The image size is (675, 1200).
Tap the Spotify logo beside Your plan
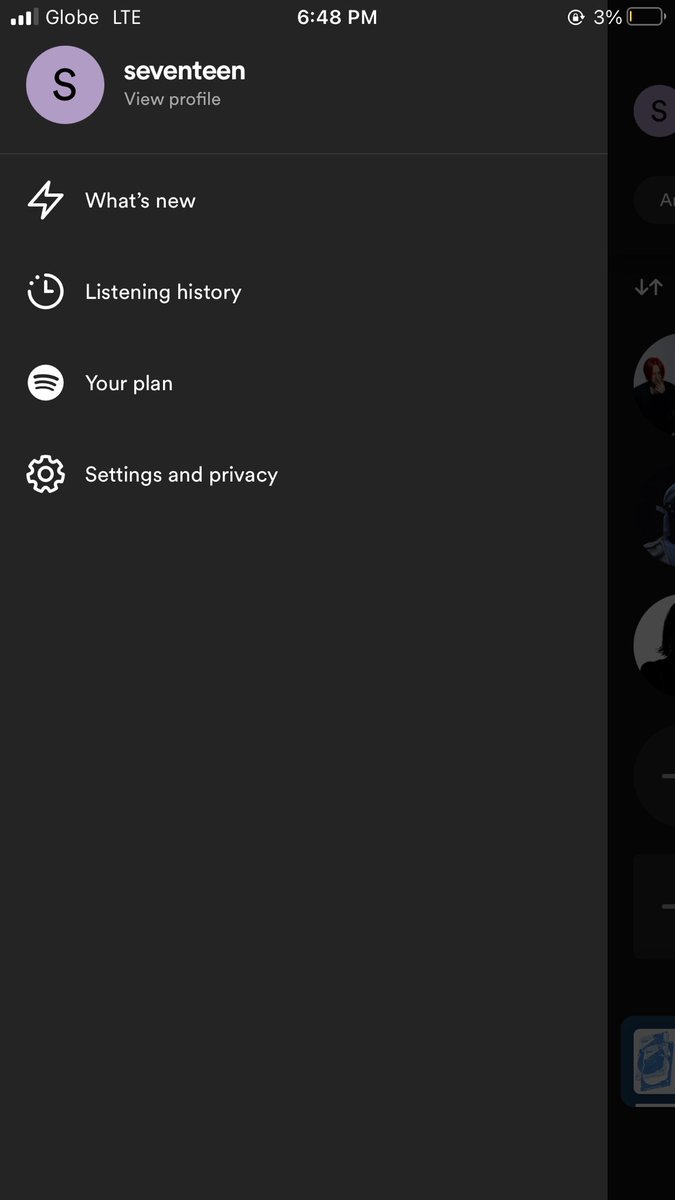click(45, 383)
